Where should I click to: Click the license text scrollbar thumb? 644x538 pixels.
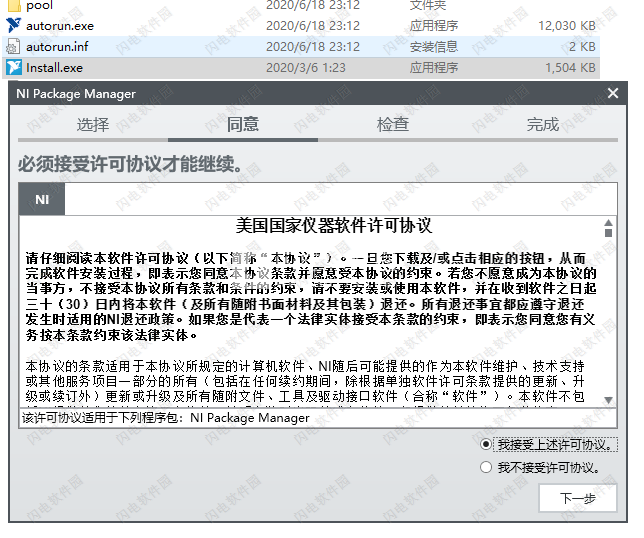609,233
